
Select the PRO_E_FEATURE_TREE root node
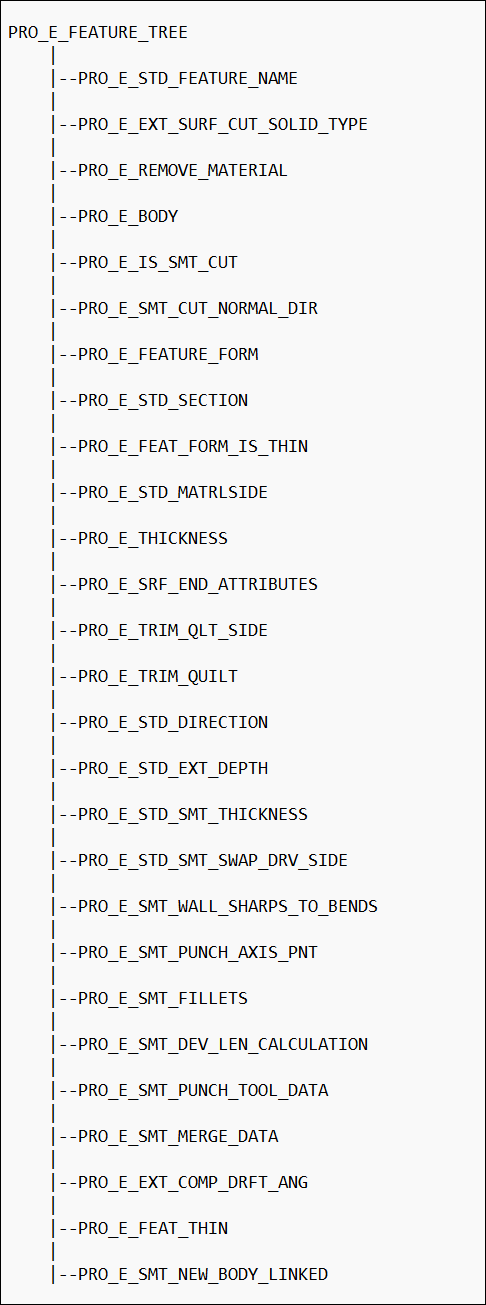point(98,33)
